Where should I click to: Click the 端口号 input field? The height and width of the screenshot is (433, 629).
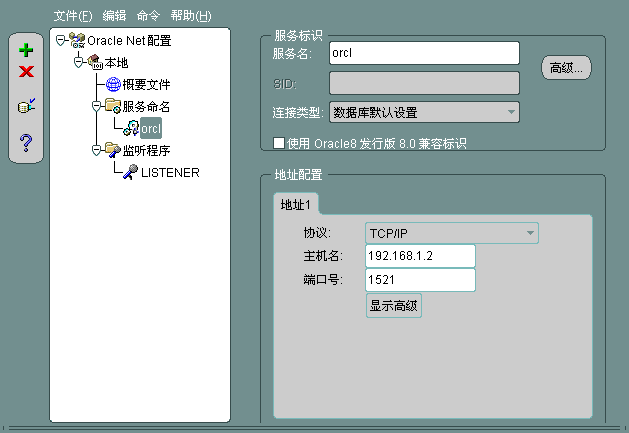(x=420, y=280)
